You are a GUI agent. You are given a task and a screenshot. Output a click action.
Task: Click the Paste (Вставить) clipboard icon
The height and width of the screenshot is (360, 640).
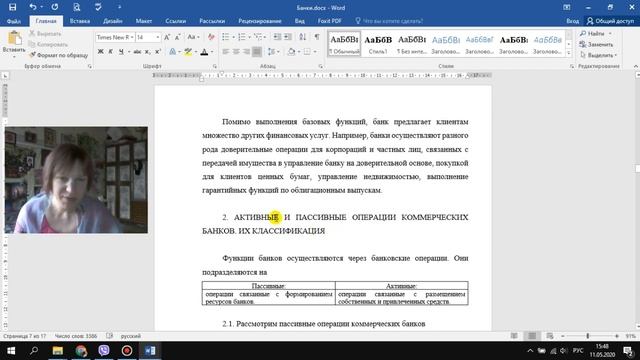coord(14,39)
